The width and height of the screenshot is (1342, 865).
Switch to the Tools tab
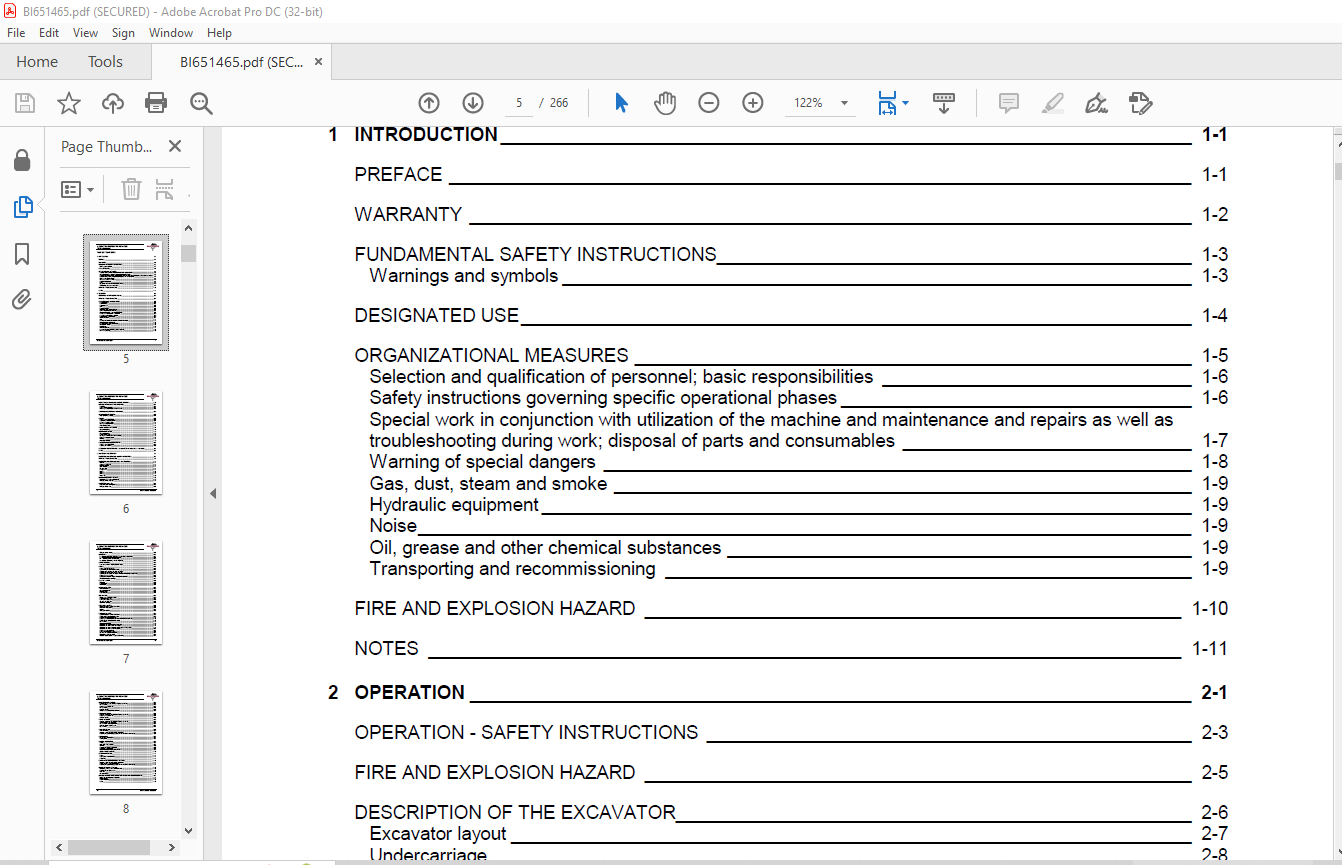(105, 62)
